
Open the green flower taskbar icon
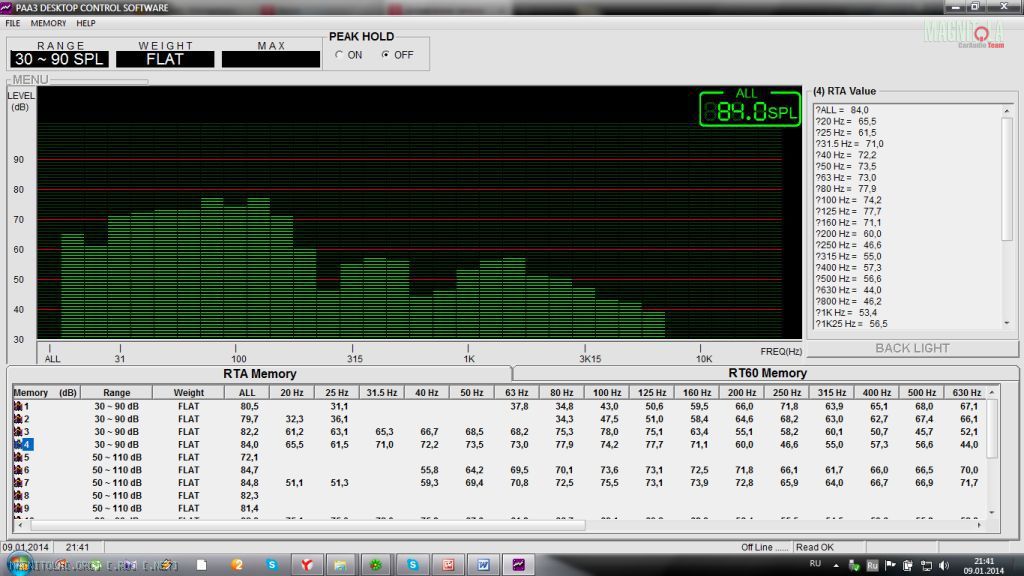(x=376, y=565)
